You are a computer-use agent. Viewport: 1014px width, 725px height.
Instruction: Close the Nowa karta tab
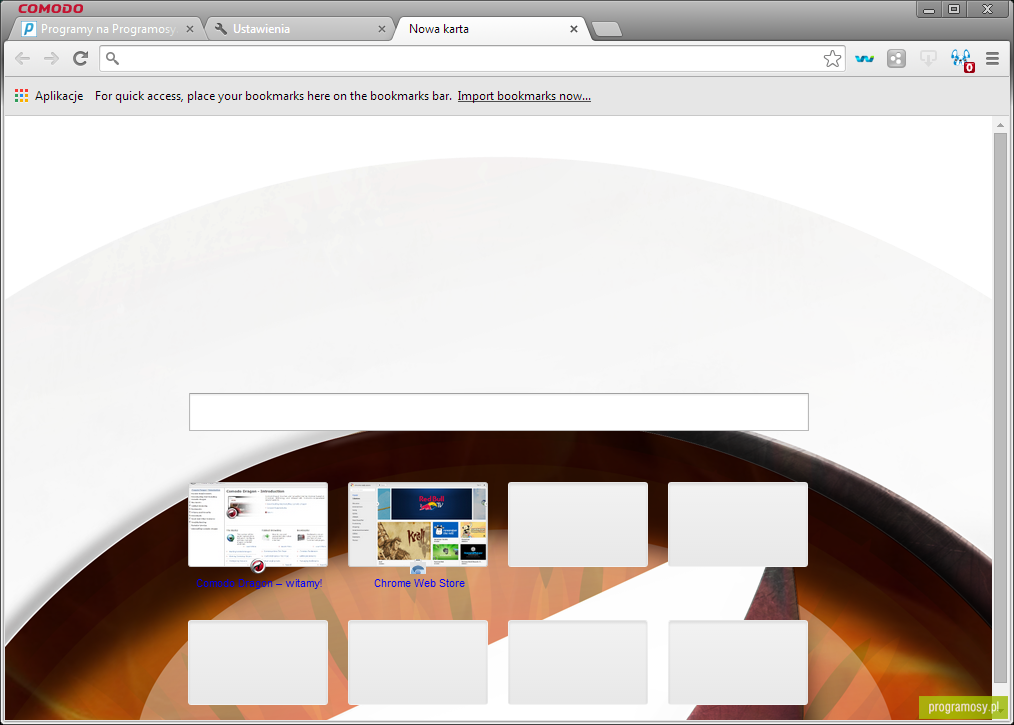574,29
